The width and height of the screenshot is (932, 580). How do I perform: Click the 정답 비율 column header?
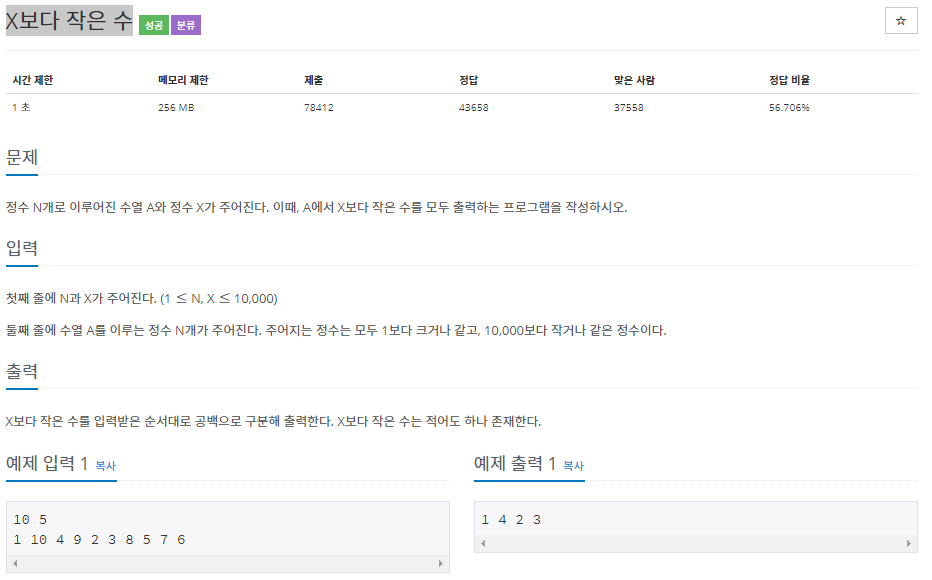coord(789,80)
